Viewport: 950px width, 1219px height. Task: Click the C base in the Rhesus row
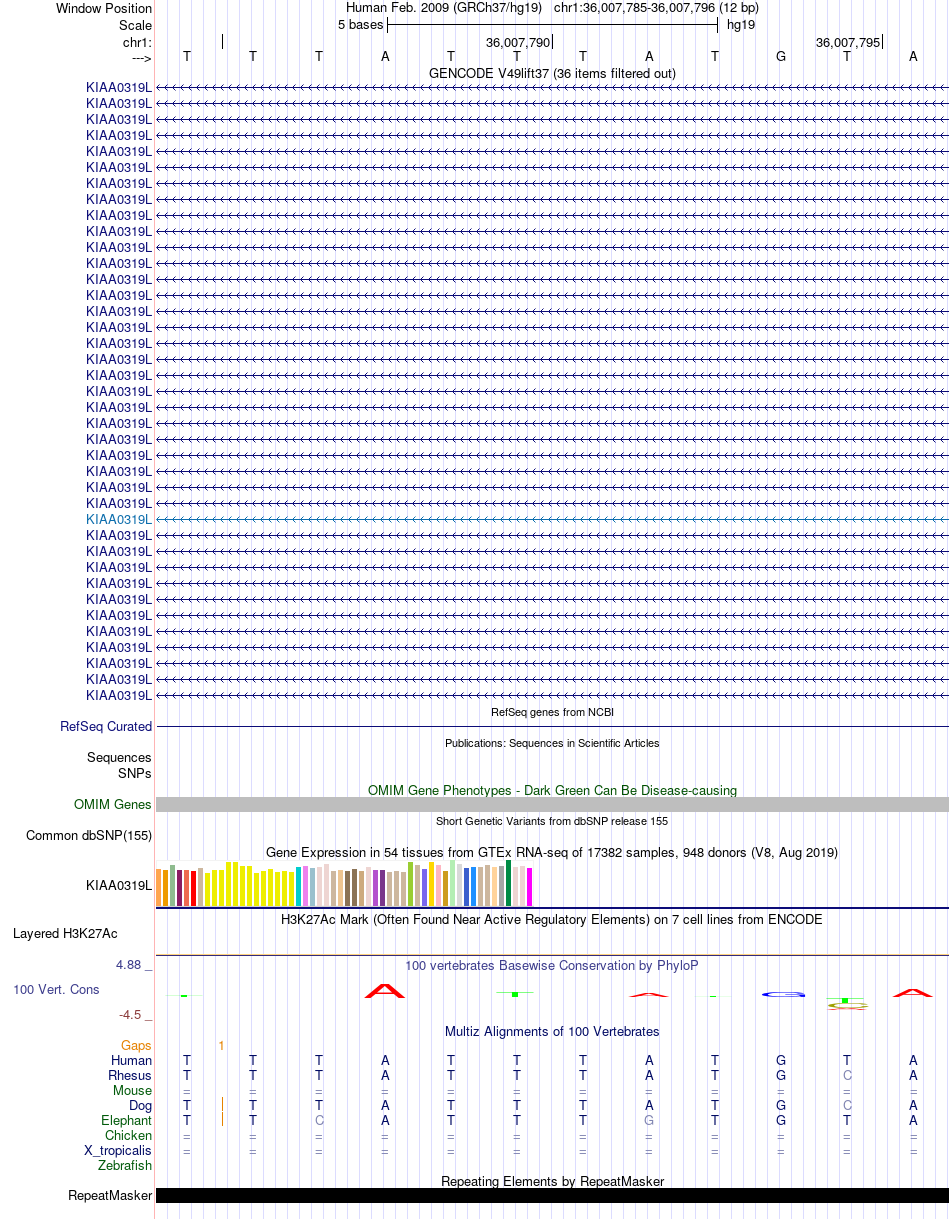847,1076
